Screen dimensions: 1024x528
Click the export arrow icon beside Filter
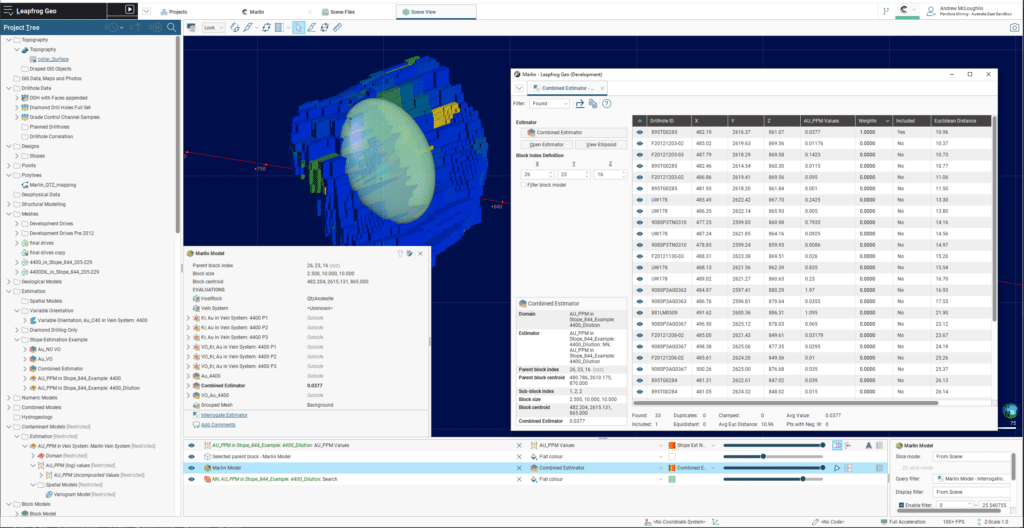coord(581,103)
